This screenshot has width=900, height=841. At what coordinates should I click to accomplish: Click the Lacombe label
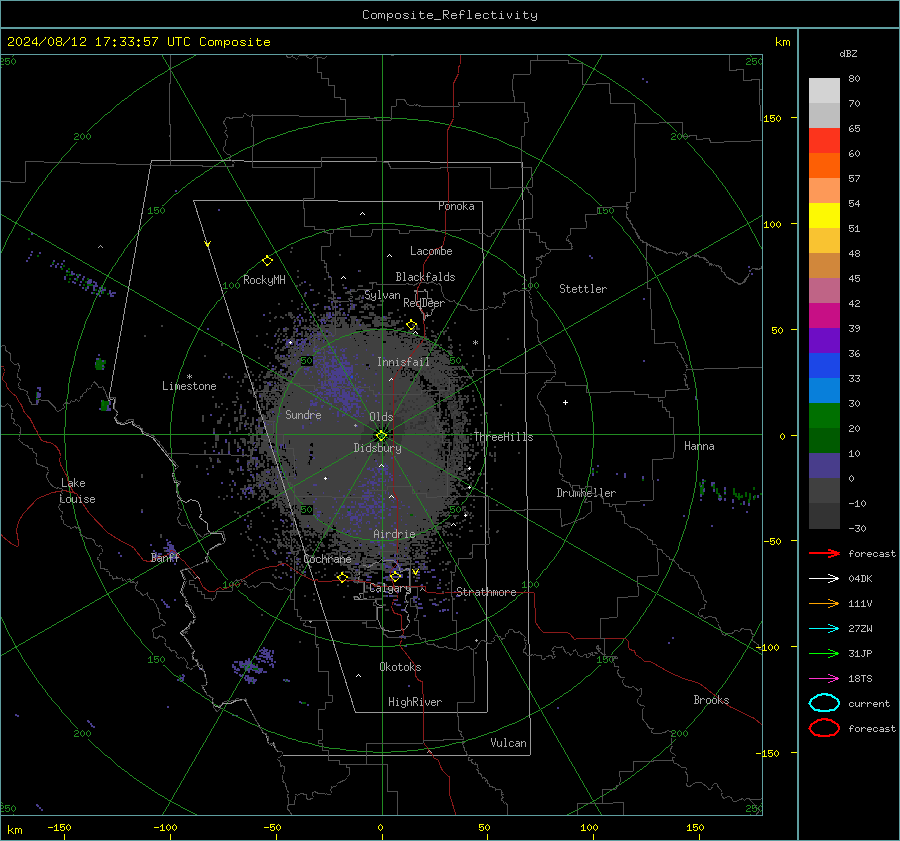coord(431,251)
